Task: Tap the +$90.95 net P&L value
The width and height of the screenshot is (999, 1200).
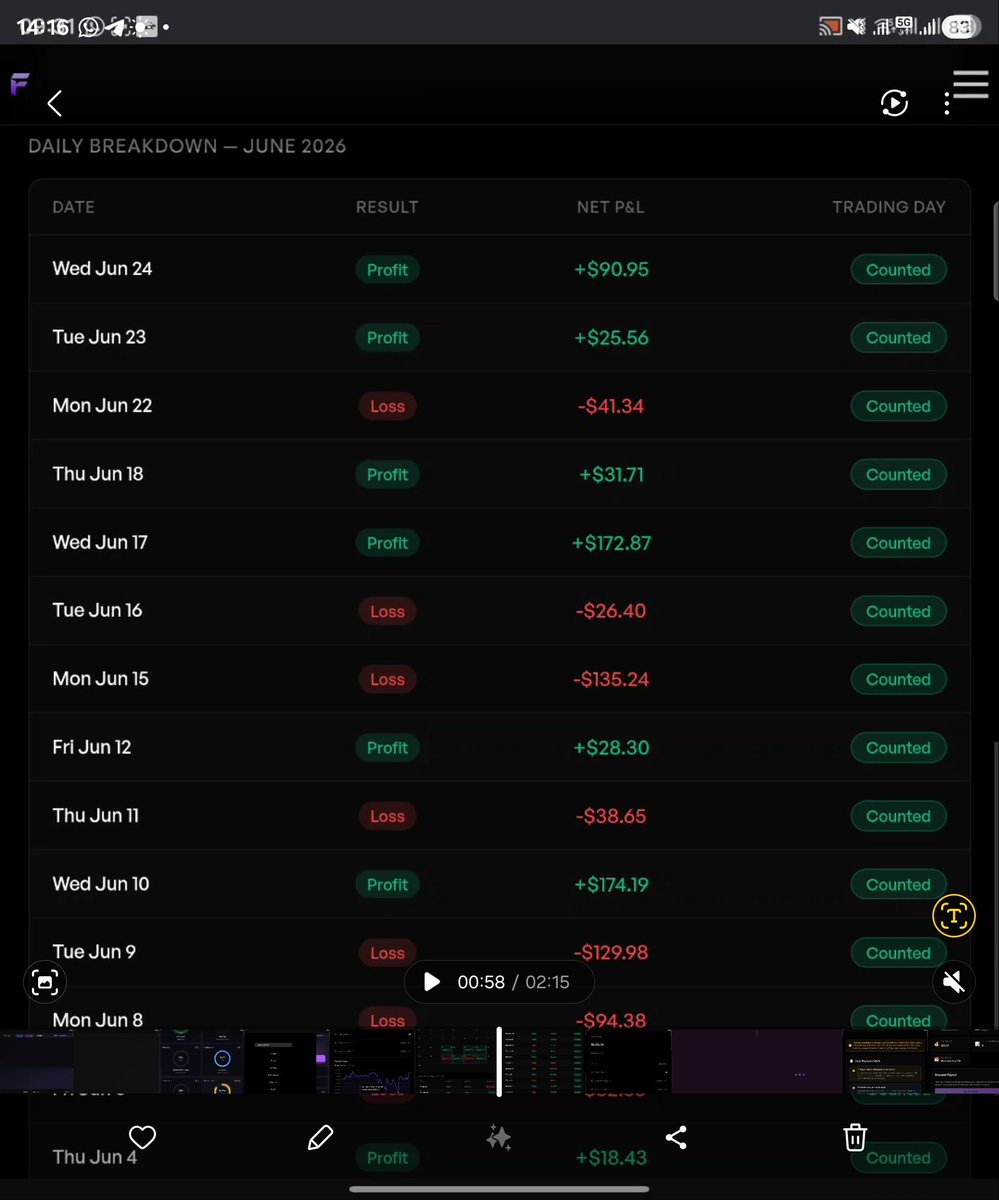Action: click(x=611, y=270)
